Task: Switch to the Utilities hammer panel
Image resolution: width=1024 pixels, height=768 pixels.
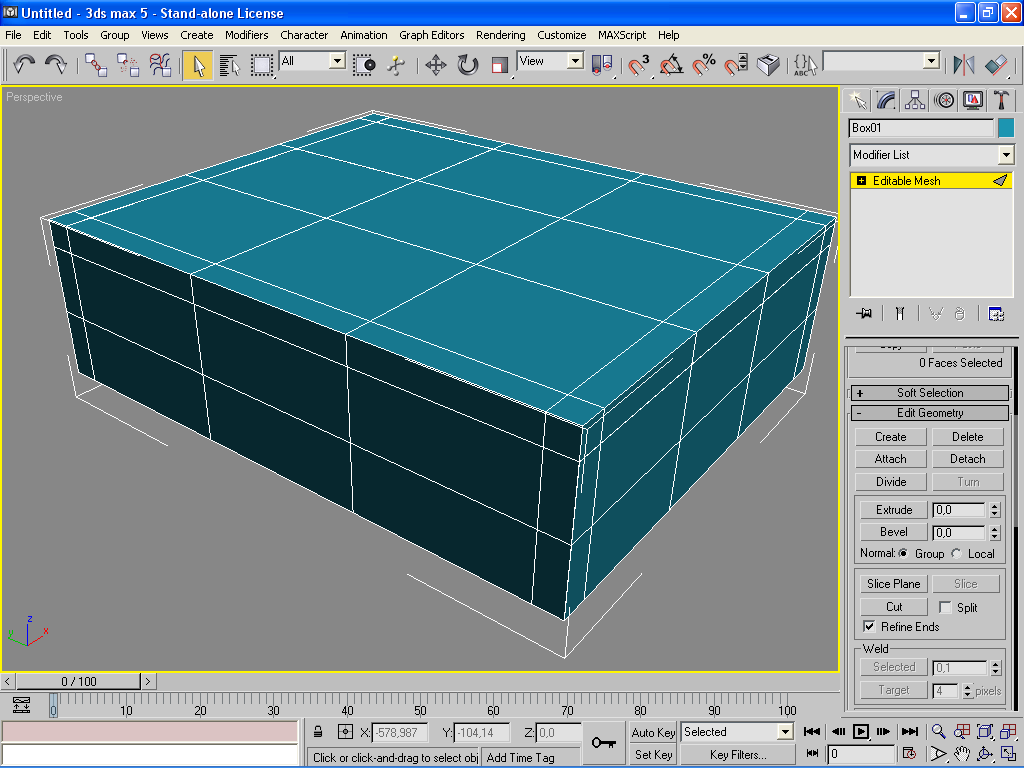Action: (1000, 100)
